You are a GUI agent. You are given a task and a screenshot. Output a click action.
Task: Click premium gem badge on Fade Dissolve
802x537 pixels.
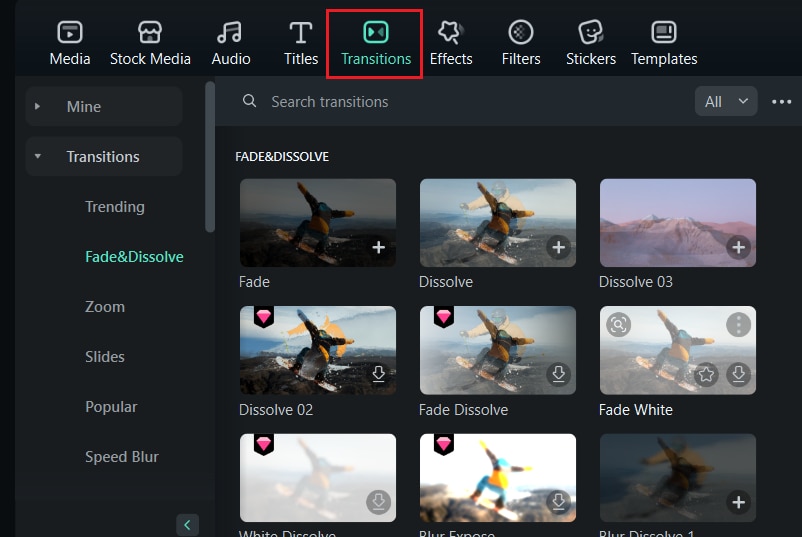(443, 317)
